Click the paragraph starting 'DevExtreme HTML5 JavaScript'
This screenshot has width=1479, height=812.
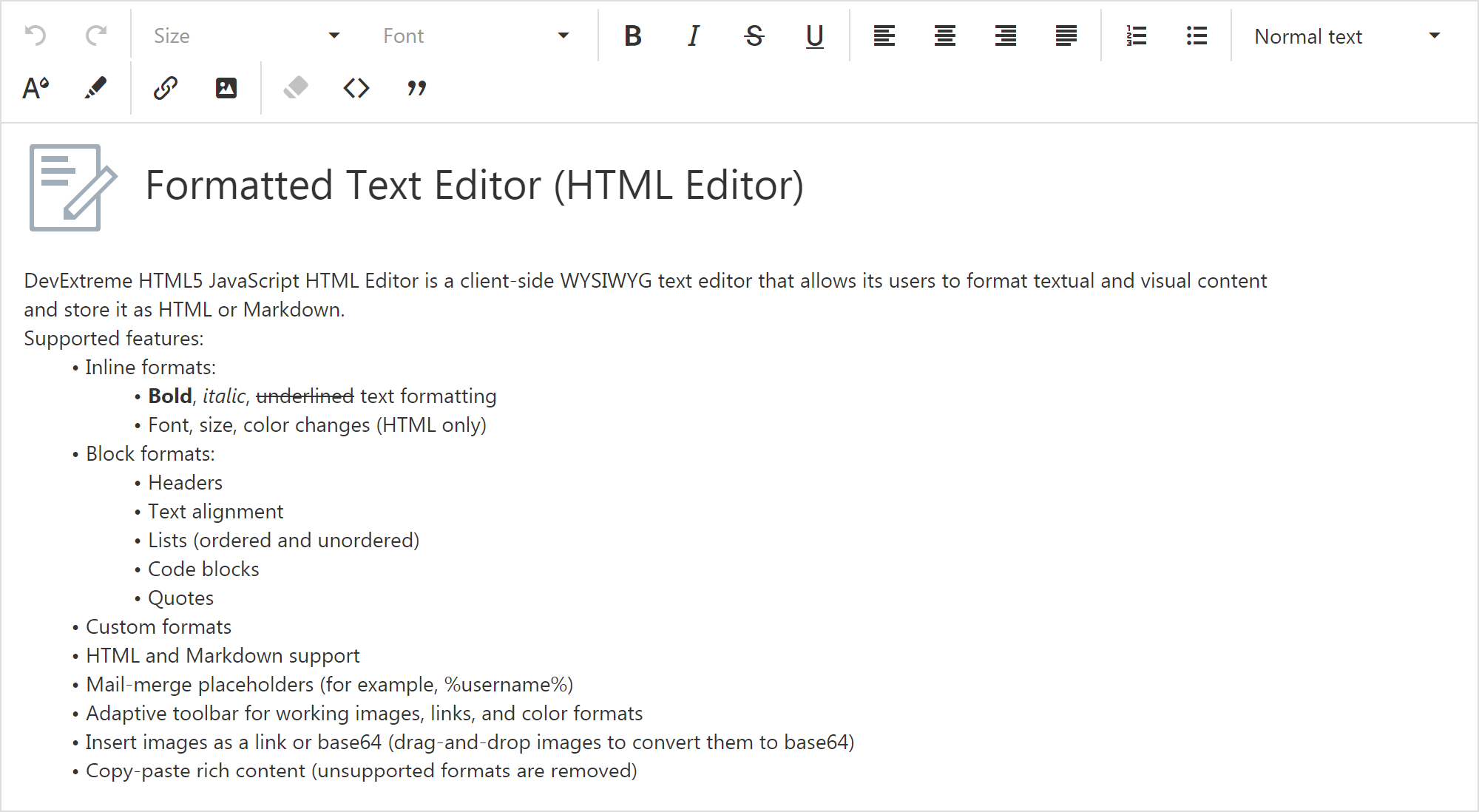tap(646, 295)
